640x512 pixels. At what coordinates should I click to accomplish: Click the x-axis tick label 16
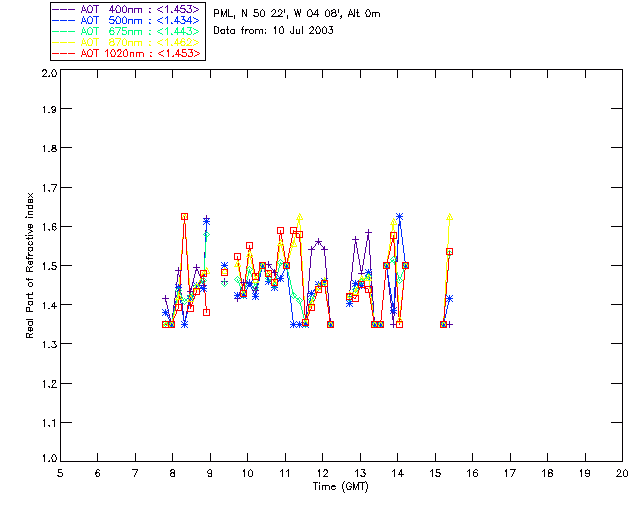click(x=473, y=473)
